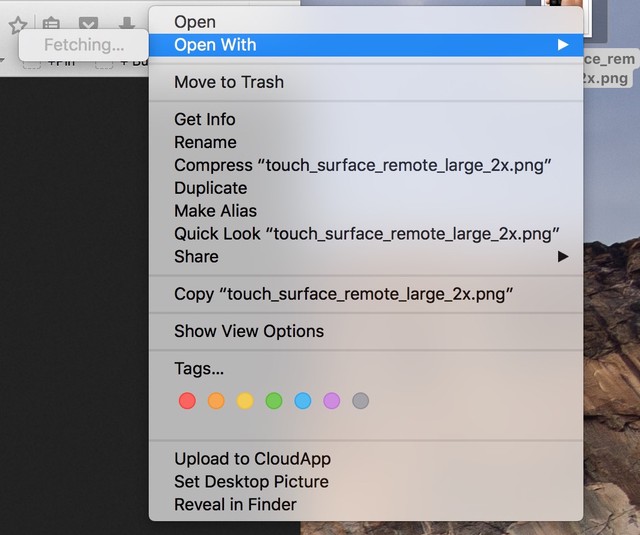Apply the purple tag color
This screenshot has height=535, width=640.
[332, 401]
